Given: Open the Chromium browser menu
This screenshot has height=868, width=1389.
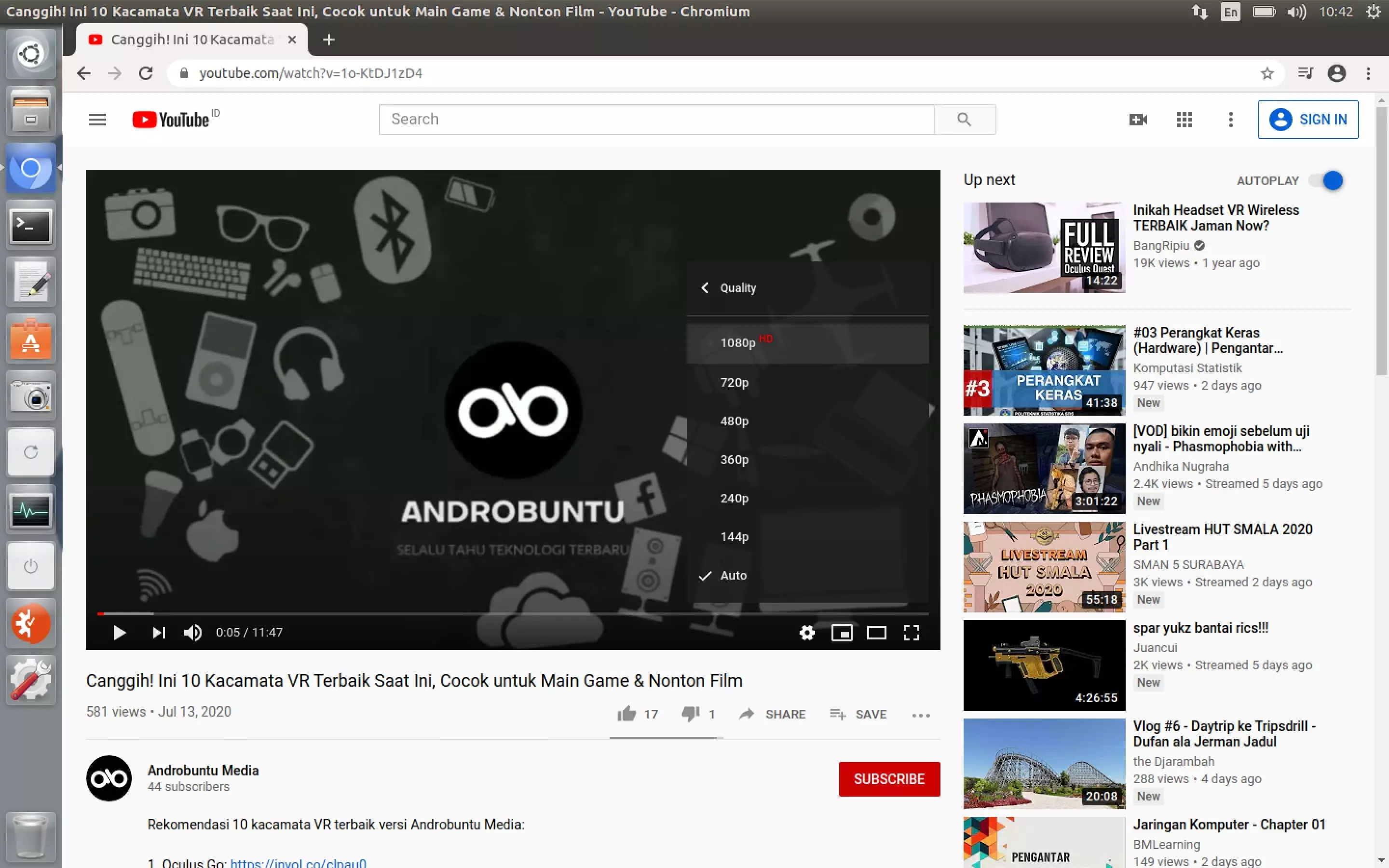Looking at the screenshot, I should click(1369, 73).
